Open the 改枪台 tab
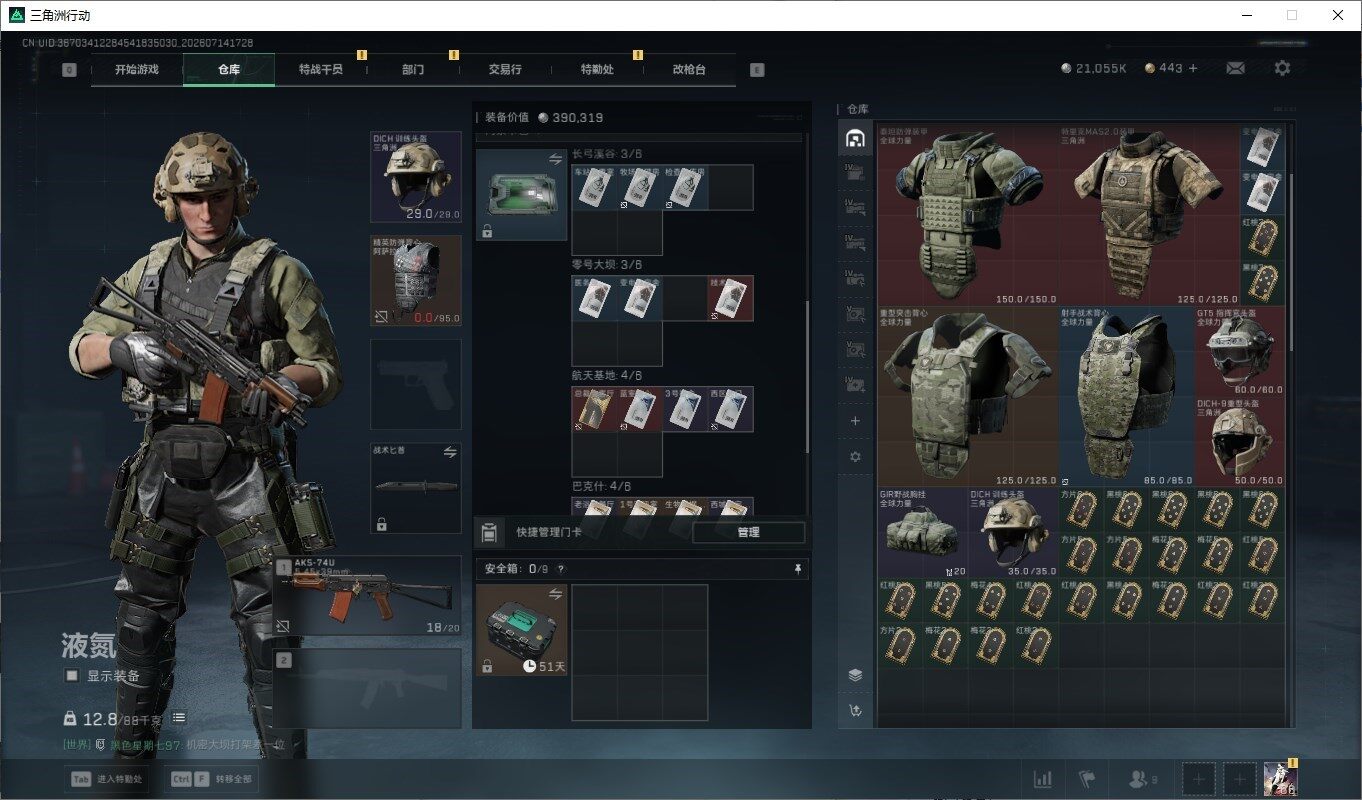The image size is (1362, 800). pyautogui.click(x=689, y=70)
